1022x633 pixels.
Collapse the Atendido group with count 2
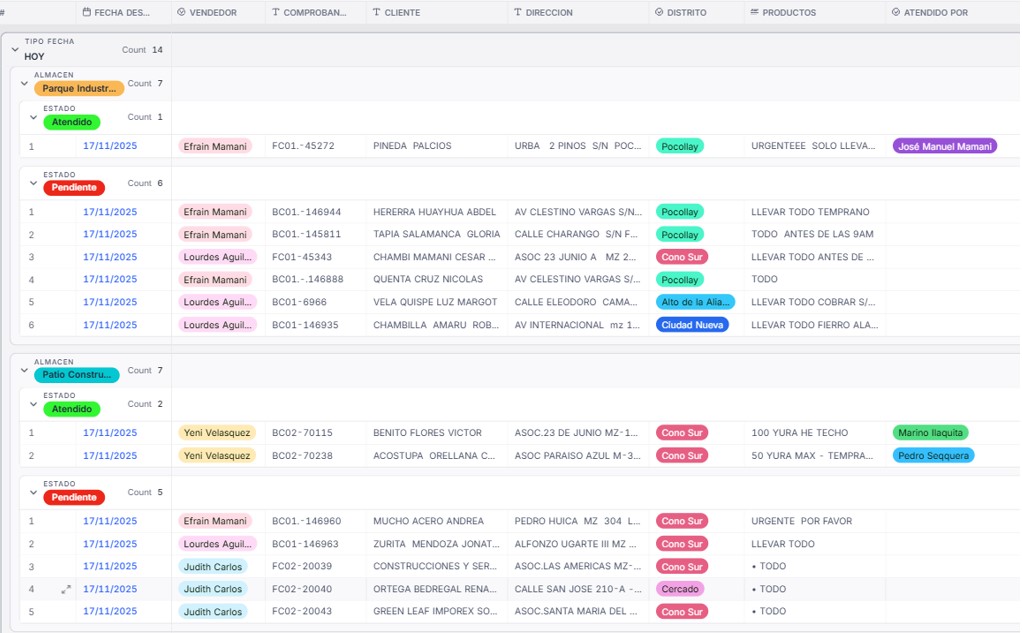[x=34, y=404]
